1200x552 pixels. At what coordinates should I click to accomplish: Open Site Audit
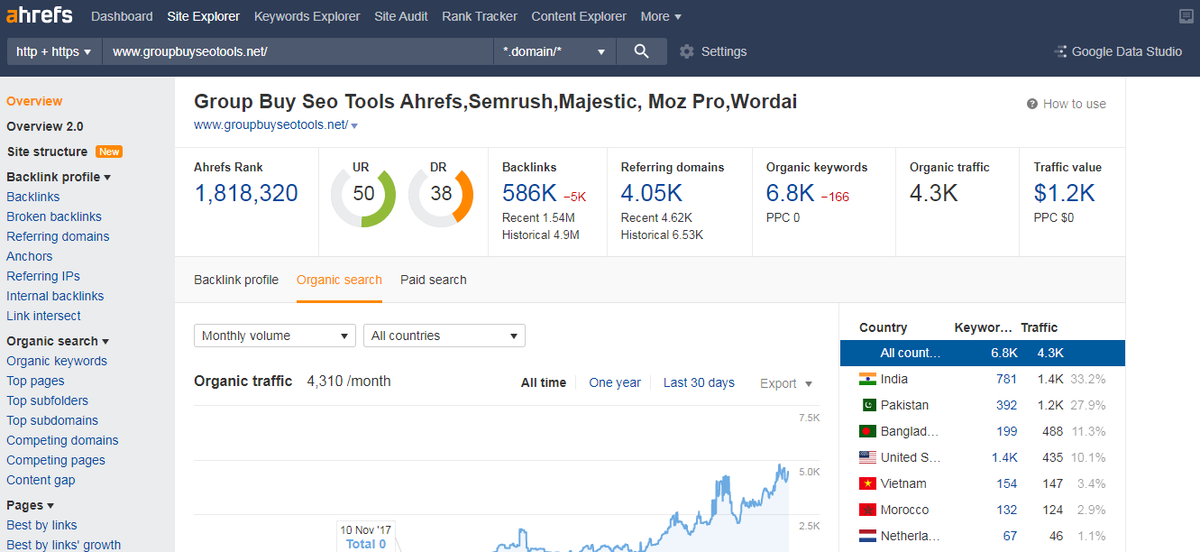[x=401, y=16]
